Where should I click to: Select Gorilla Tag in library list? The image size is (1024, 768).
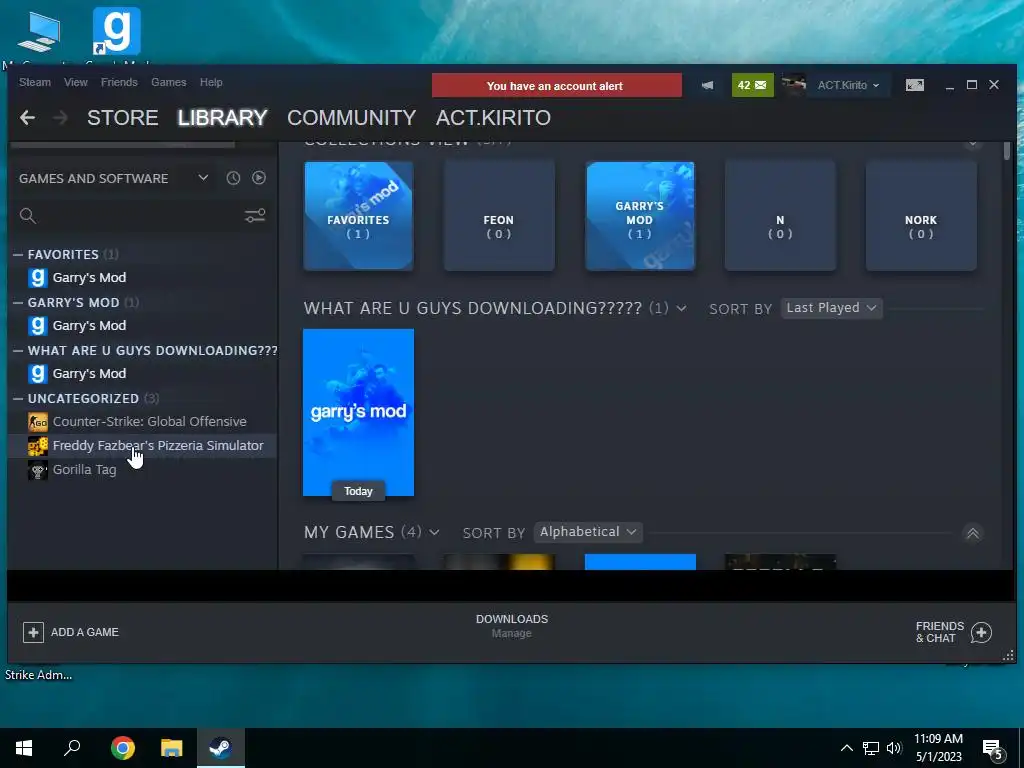coord(84,470)
